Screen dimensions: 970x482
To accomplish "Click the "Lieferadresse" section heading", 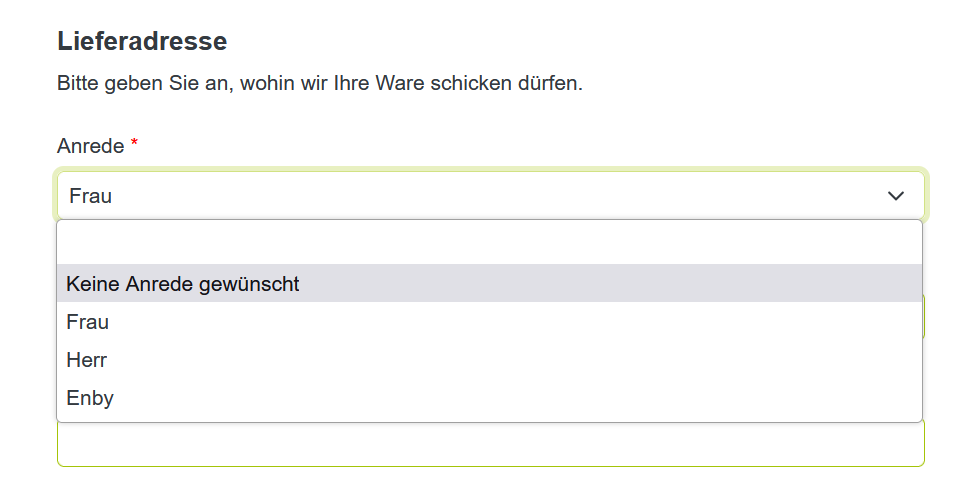I will 142,41.
